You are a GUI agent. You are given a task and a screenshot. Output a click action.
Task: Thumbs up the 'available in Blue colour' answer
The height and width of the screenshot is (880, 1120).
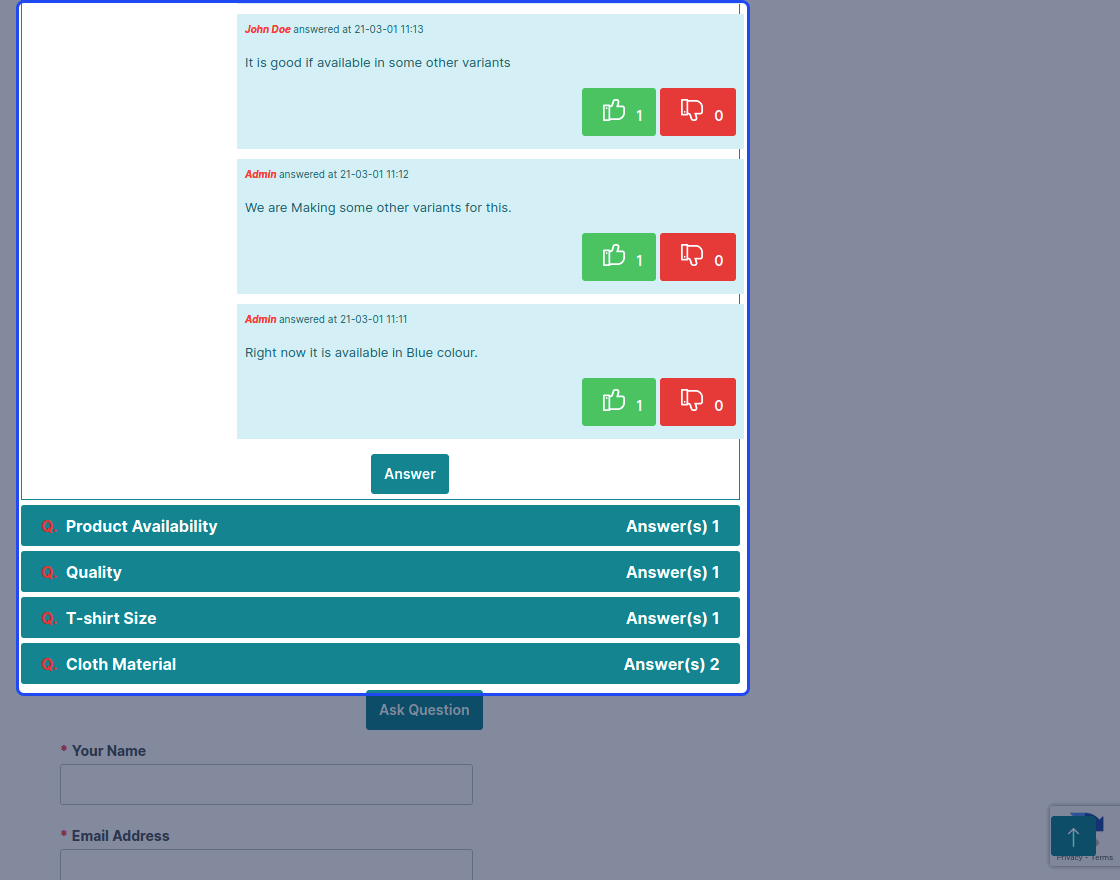click(x=619, y=402)
